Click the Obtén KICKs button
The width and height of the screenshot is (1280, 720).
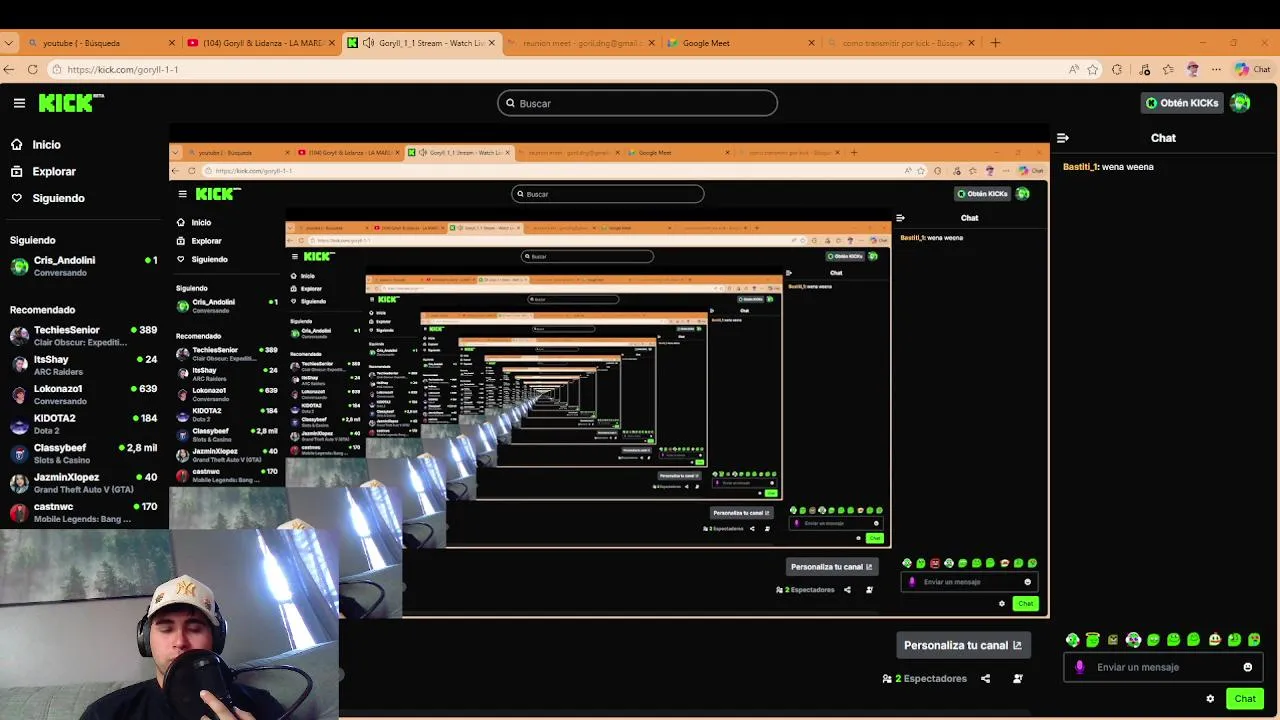(1183, 102)
